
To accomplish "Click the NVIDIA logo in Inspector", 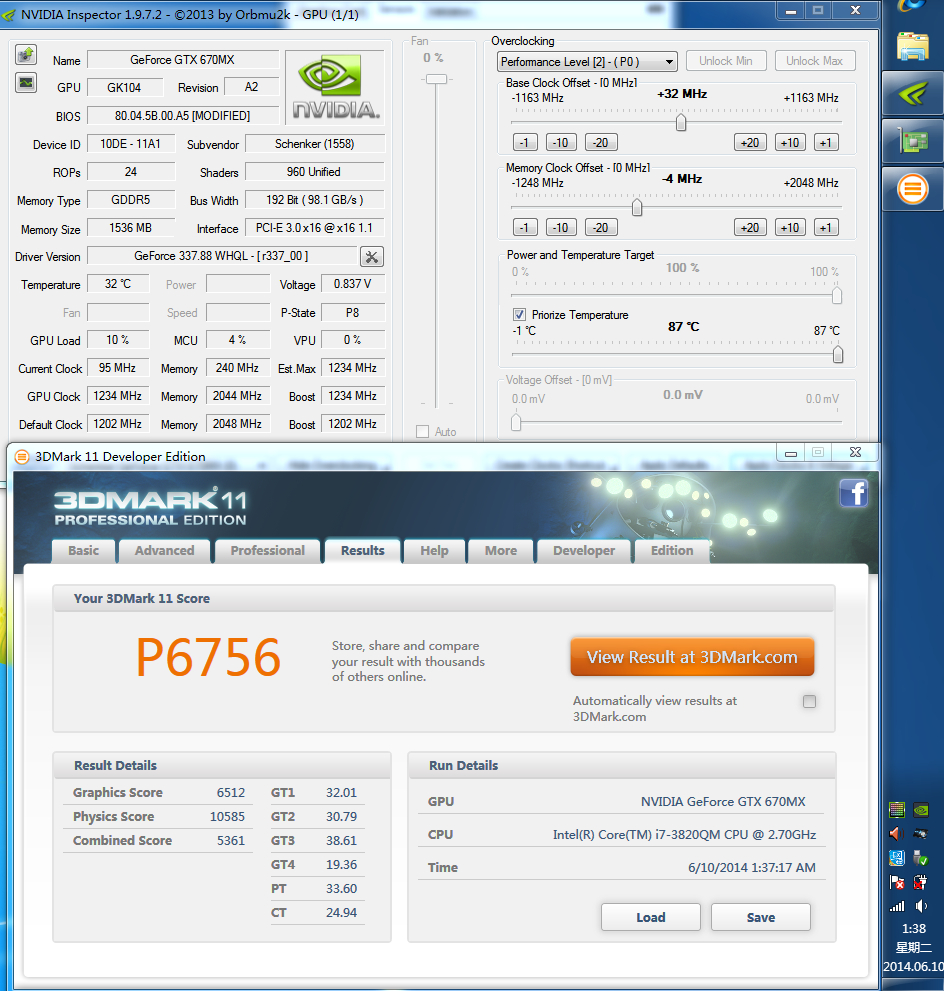I will [335, 88].
